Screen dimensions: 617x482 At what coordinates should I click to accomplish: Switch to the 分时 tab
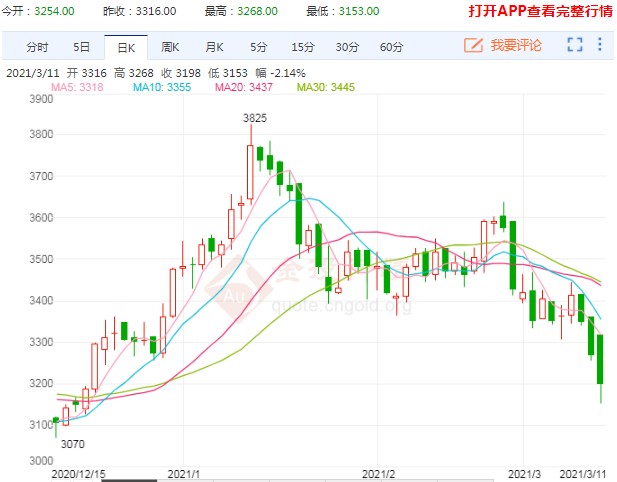coord(37,47)
